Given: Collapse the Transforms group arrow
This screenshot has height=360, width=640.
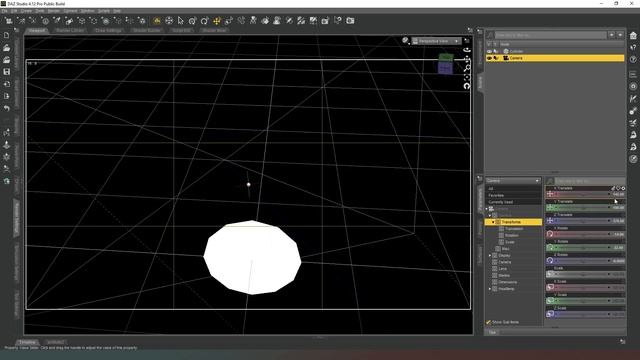Looking at the screenshot, I should (x=493, y=222).
